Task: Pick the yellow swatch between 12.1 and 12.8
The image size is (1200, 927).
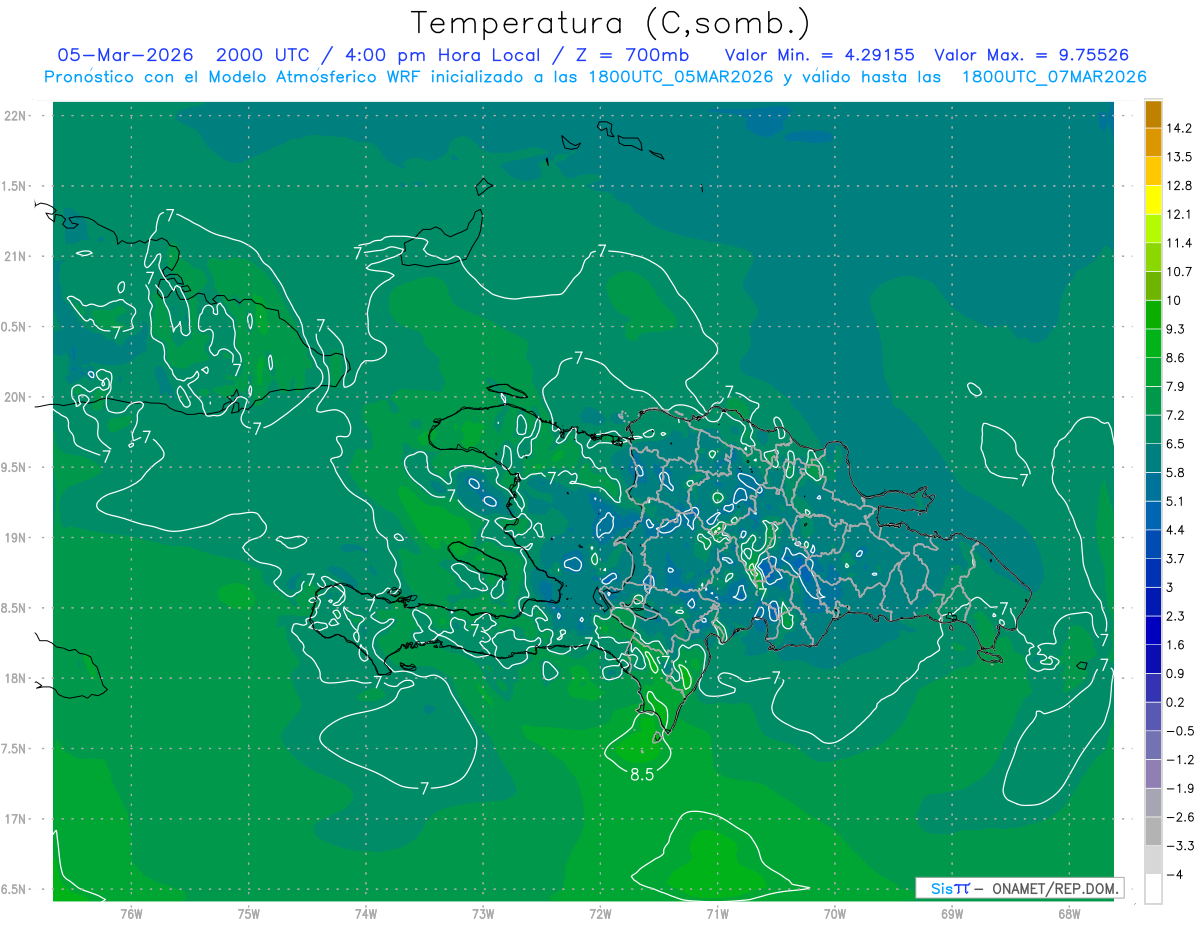Action: (1153, 200)
